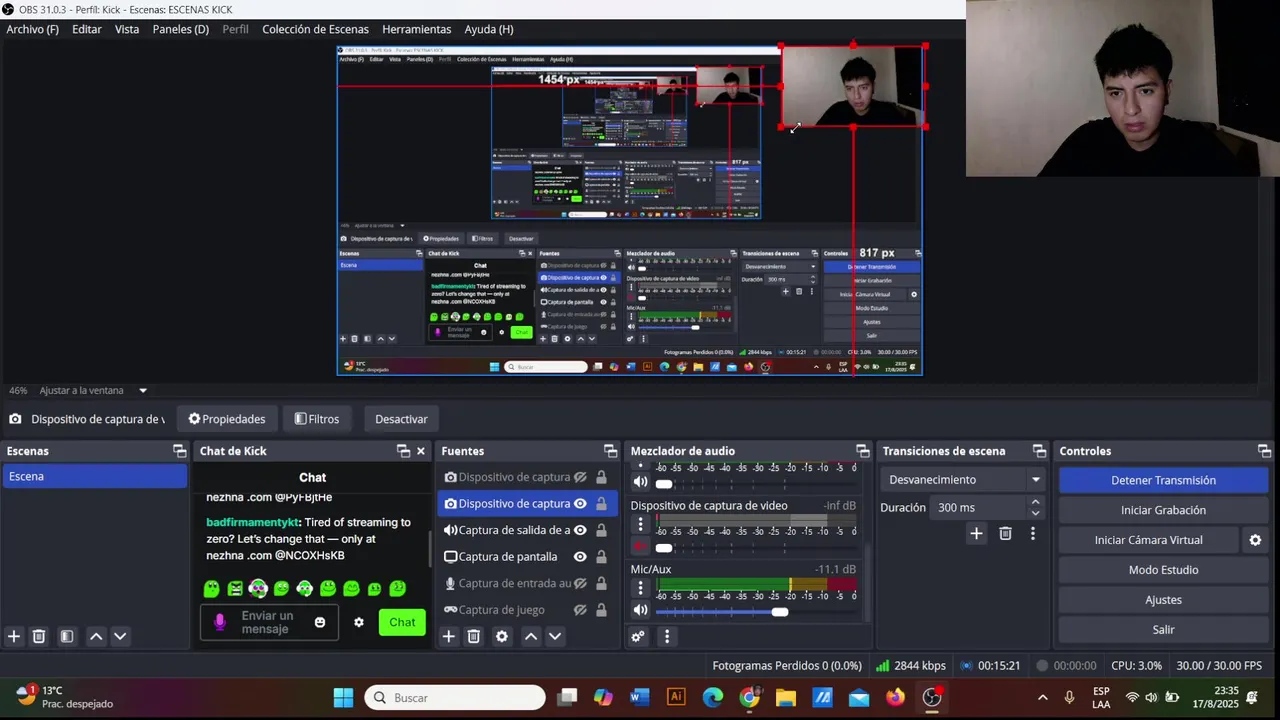Screen dimensions: 1280x720
Task: Increase transition duration with up arrow
Action: (1035, 502)
